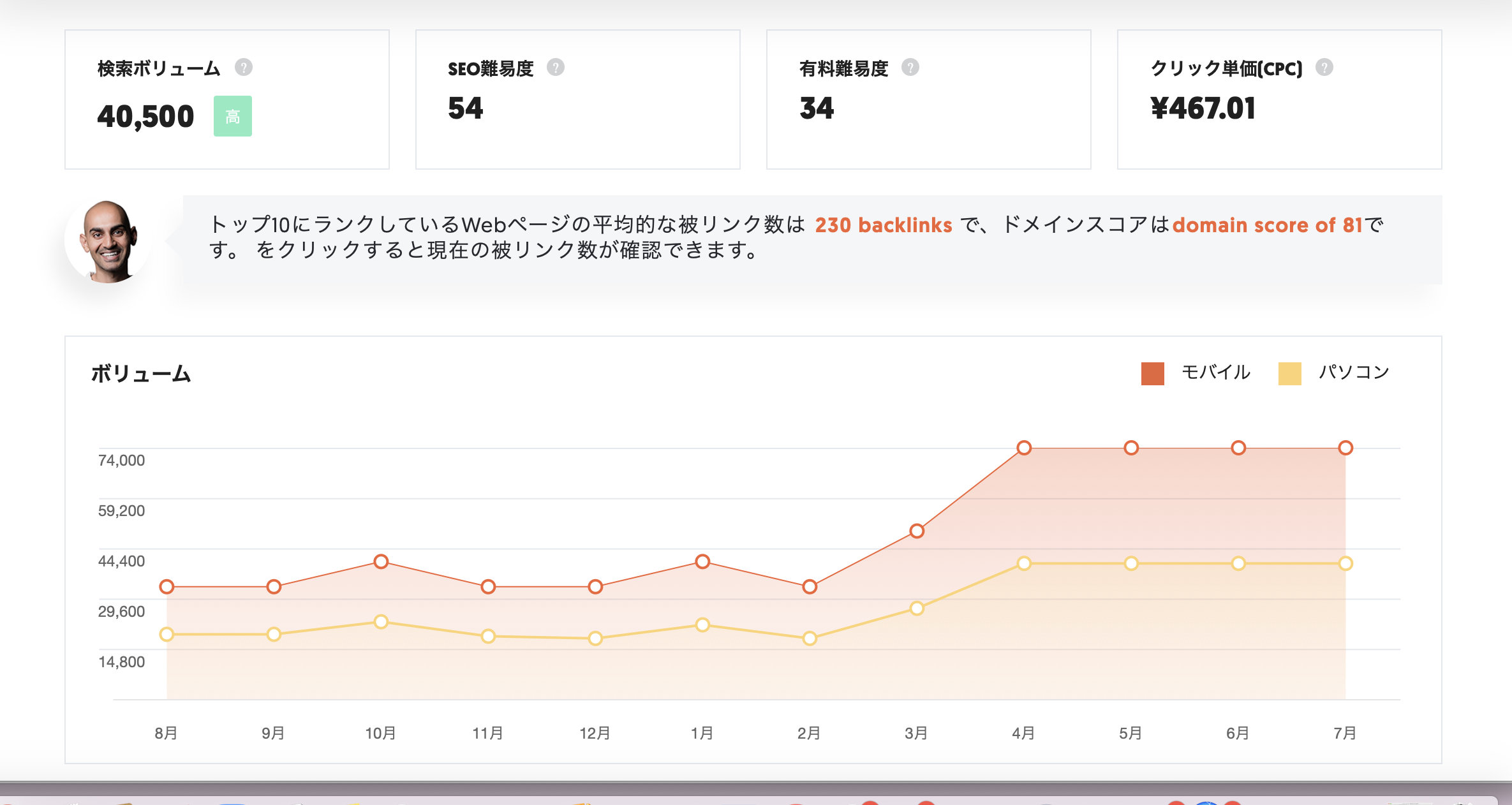The width and height of the screenshot is (1512, 805).
Task: Click the 8月 x-axis label
Action: 166,734
